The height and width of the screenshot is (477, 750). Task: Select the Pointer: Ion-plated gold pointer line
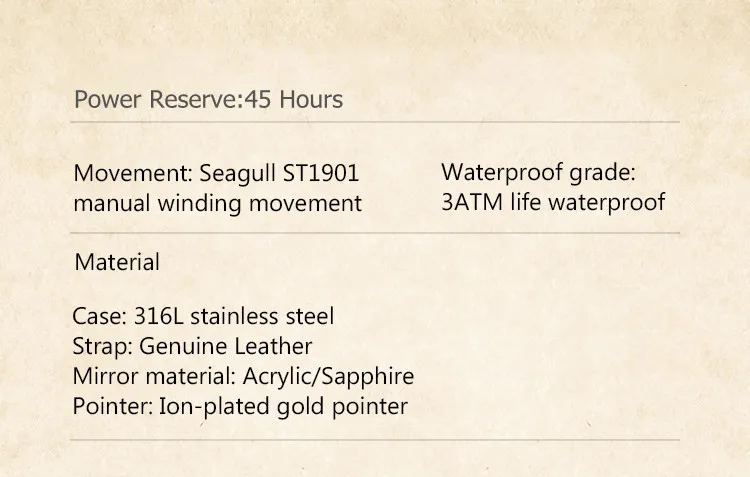[240, 407]
